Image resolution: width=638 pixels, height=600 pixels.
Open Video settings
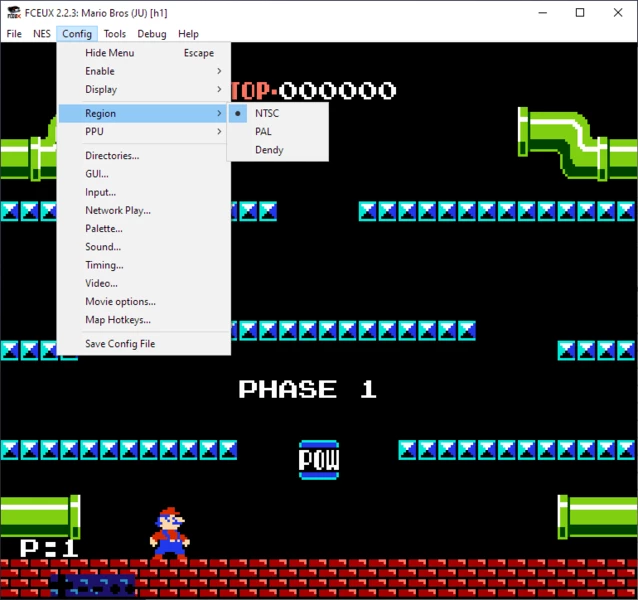click(144, 284)
